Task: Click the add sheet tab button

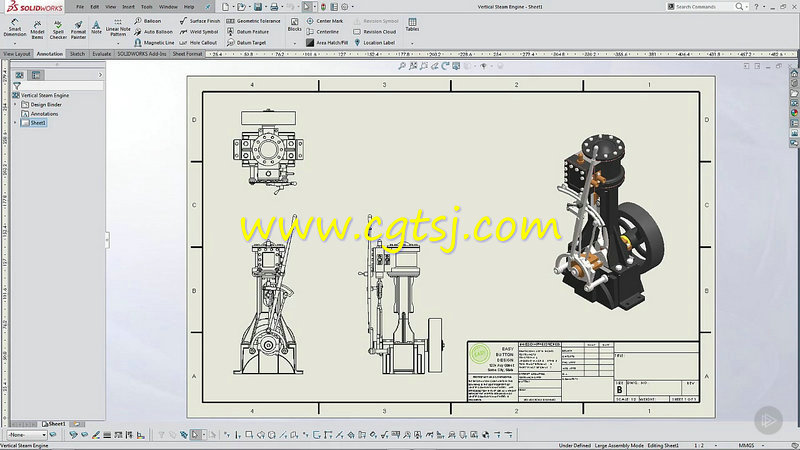Action: click(x=77, y=424)
